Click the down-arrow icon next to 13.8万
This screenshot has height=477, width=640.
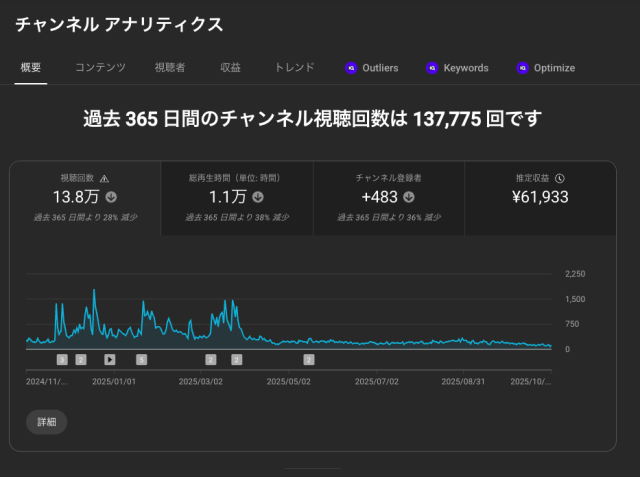point(111,197)
